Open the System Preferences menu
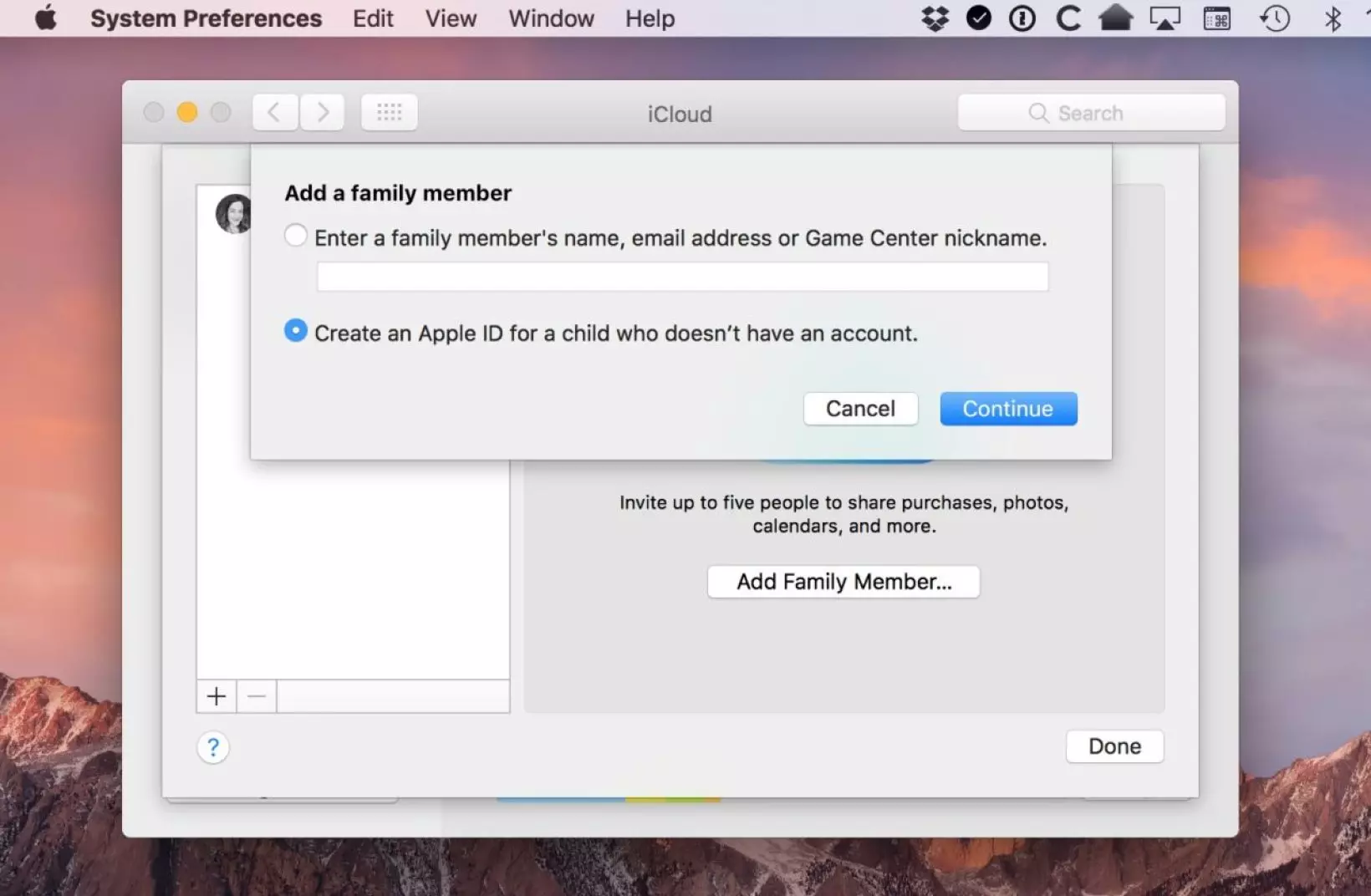This screenshot has height=896, width=1371. 206,18
